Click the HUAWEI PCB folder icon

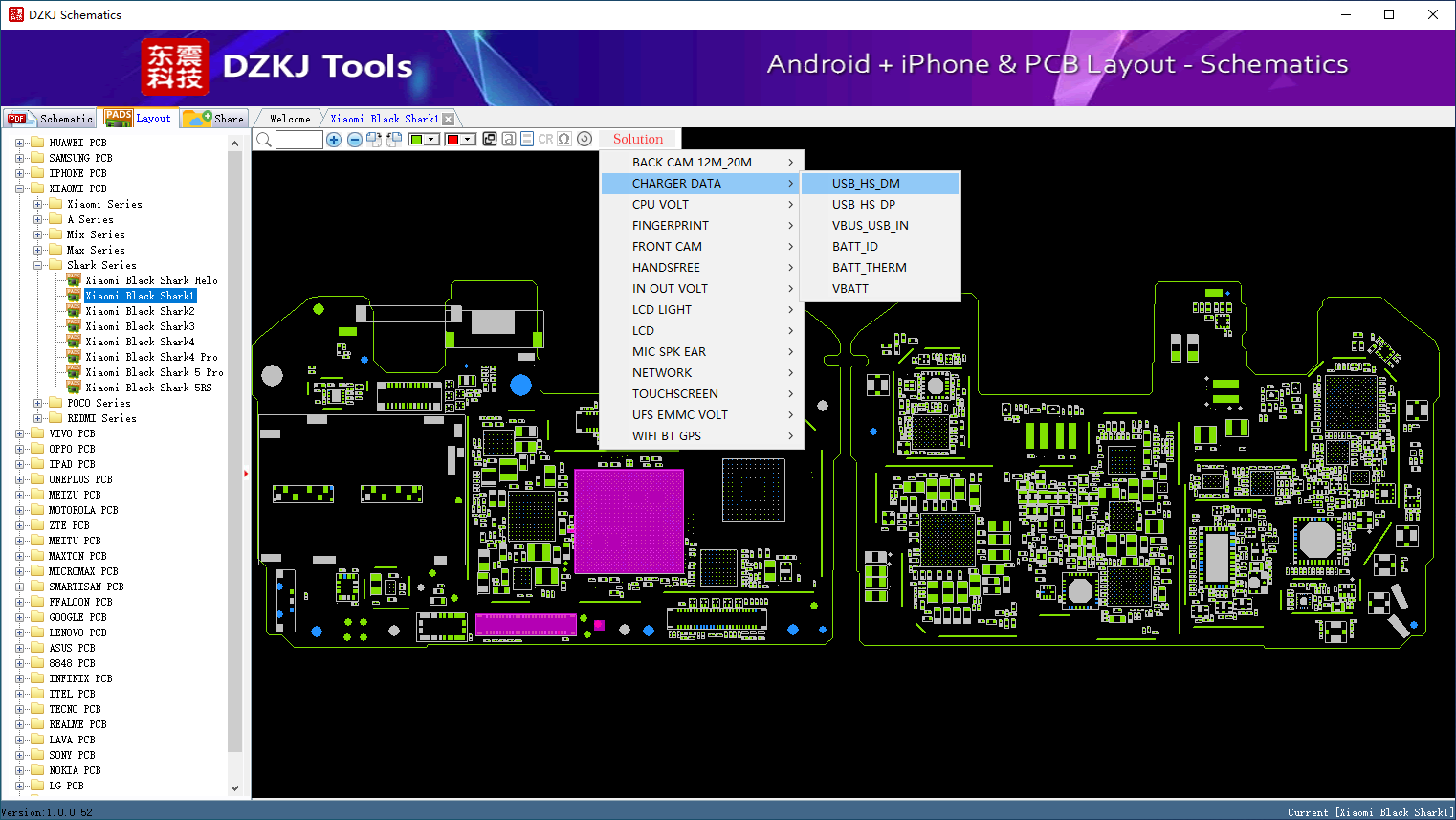point(37,143)
